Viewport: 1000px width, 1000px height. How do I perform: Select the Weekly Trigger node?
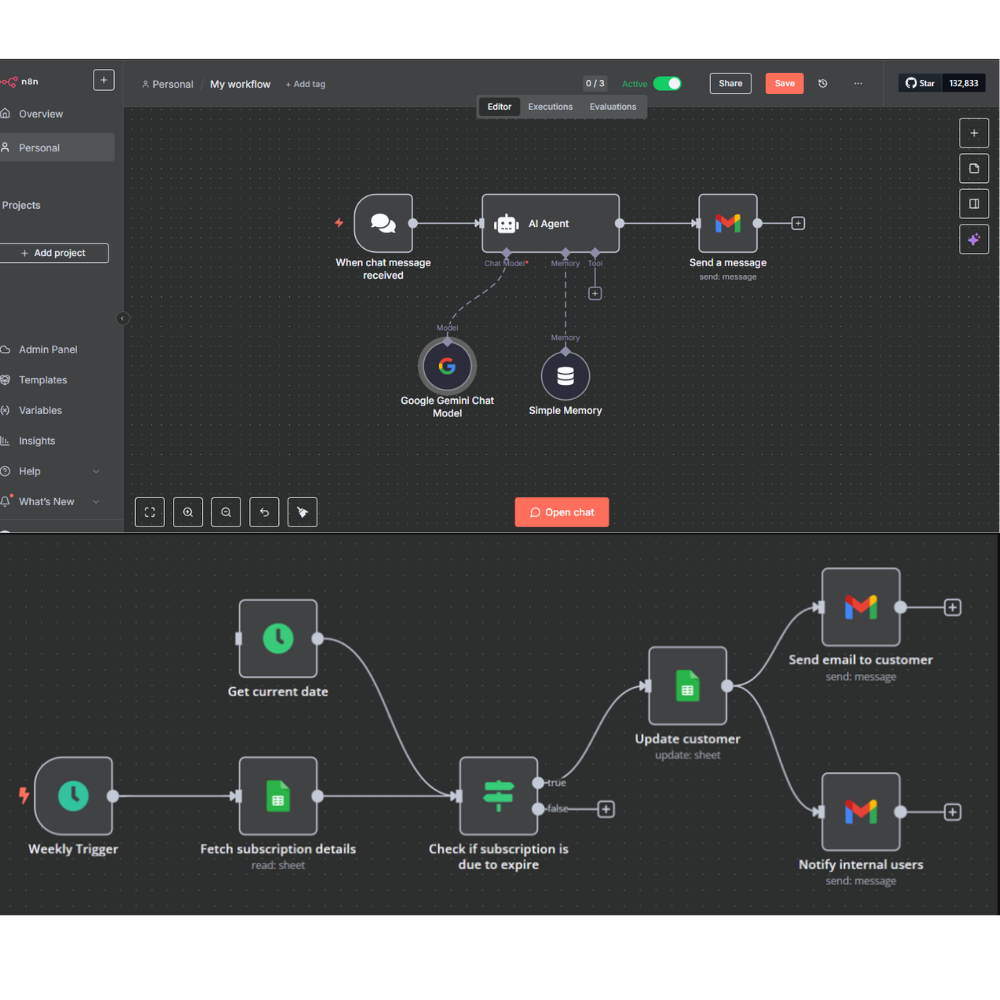point(73,796)
